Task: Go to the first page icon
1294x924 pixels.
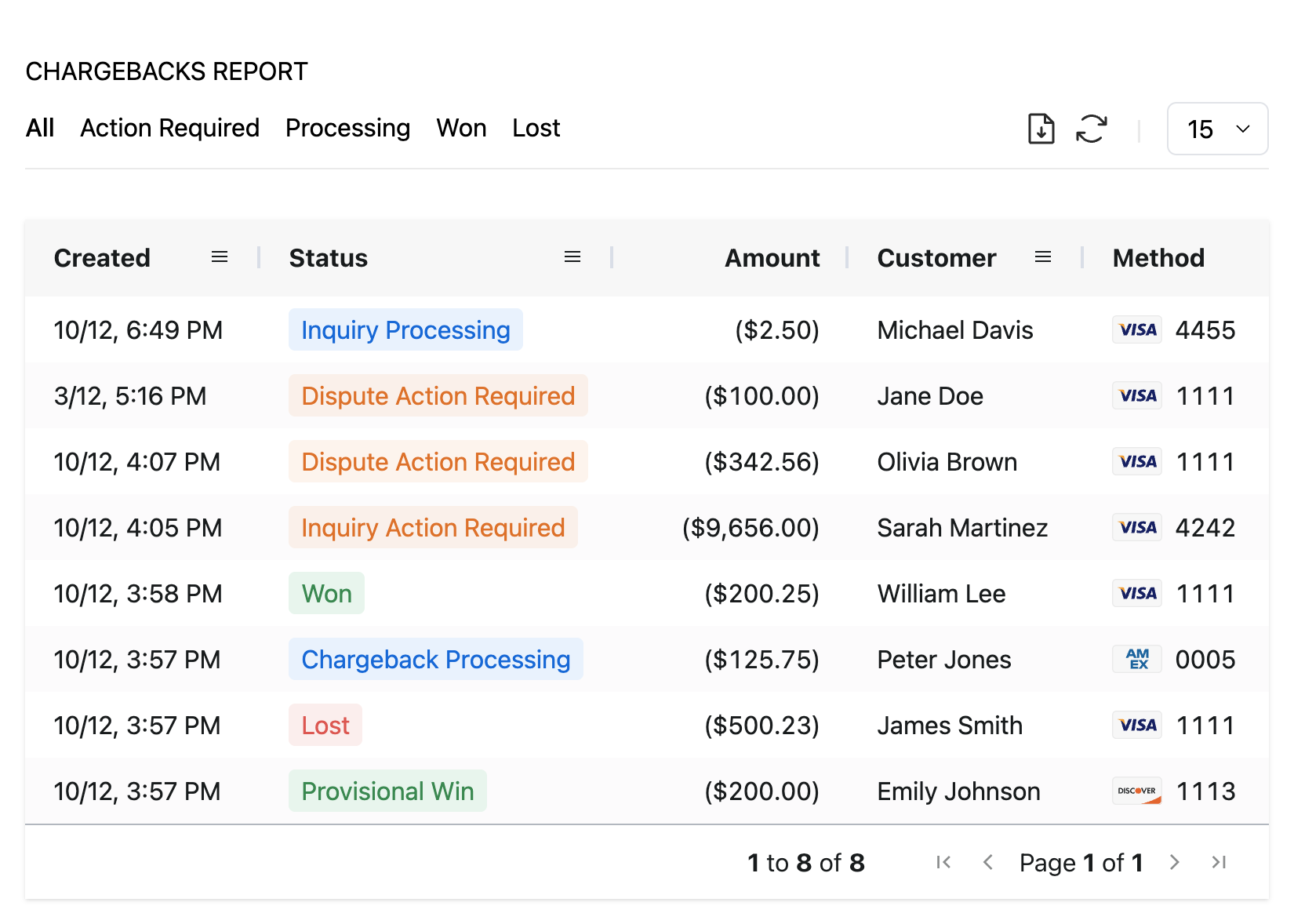Action: 943,863
